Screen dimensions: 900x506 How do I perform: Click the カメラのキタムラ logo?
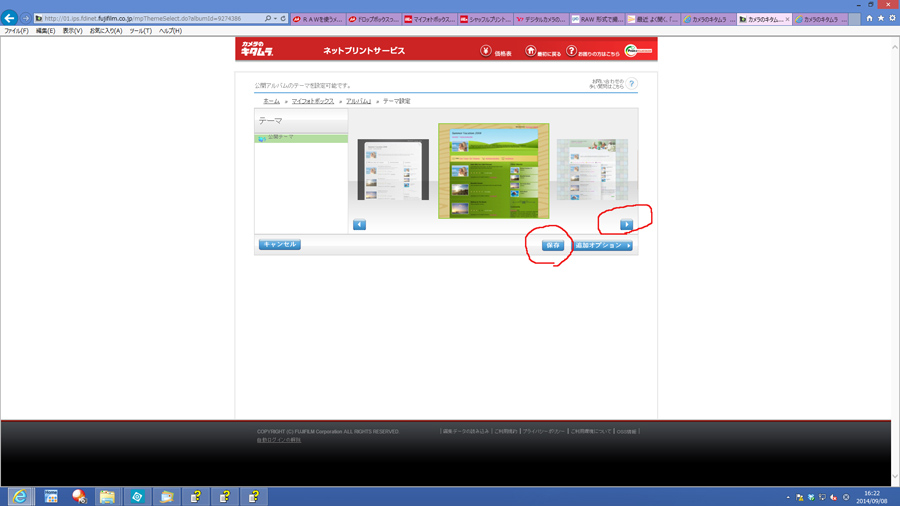tap(256, 49)
